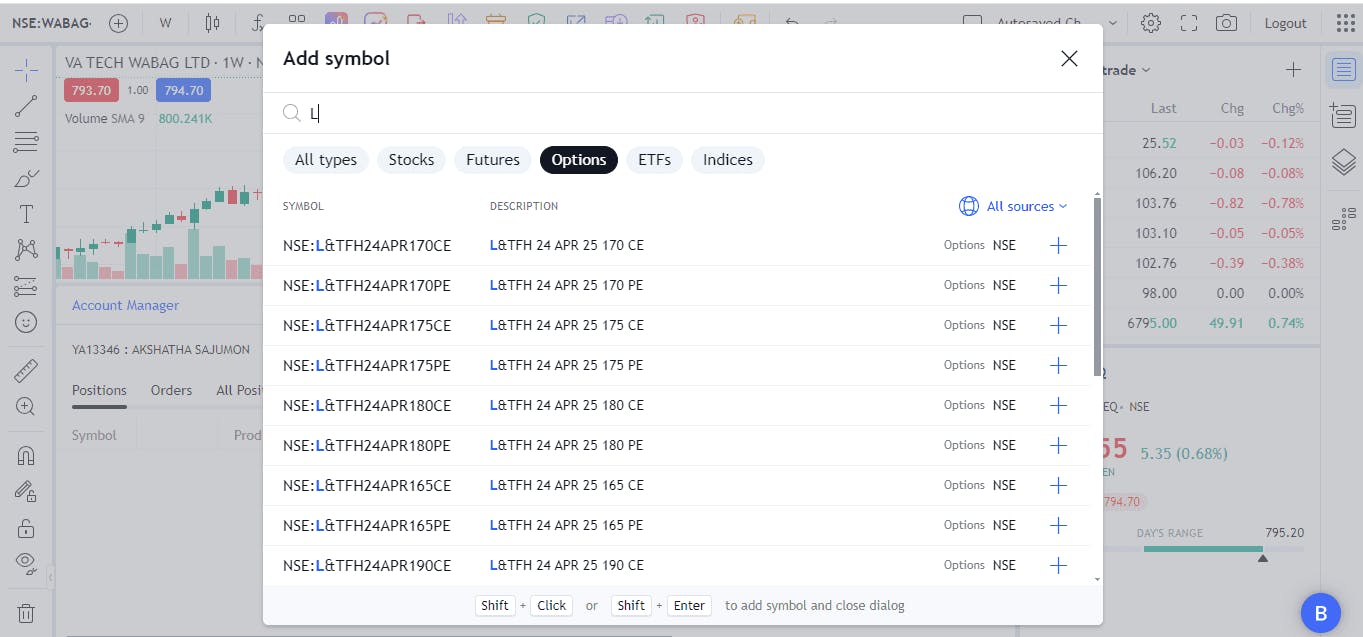Select the Indices filter

(x=728, y=160)
